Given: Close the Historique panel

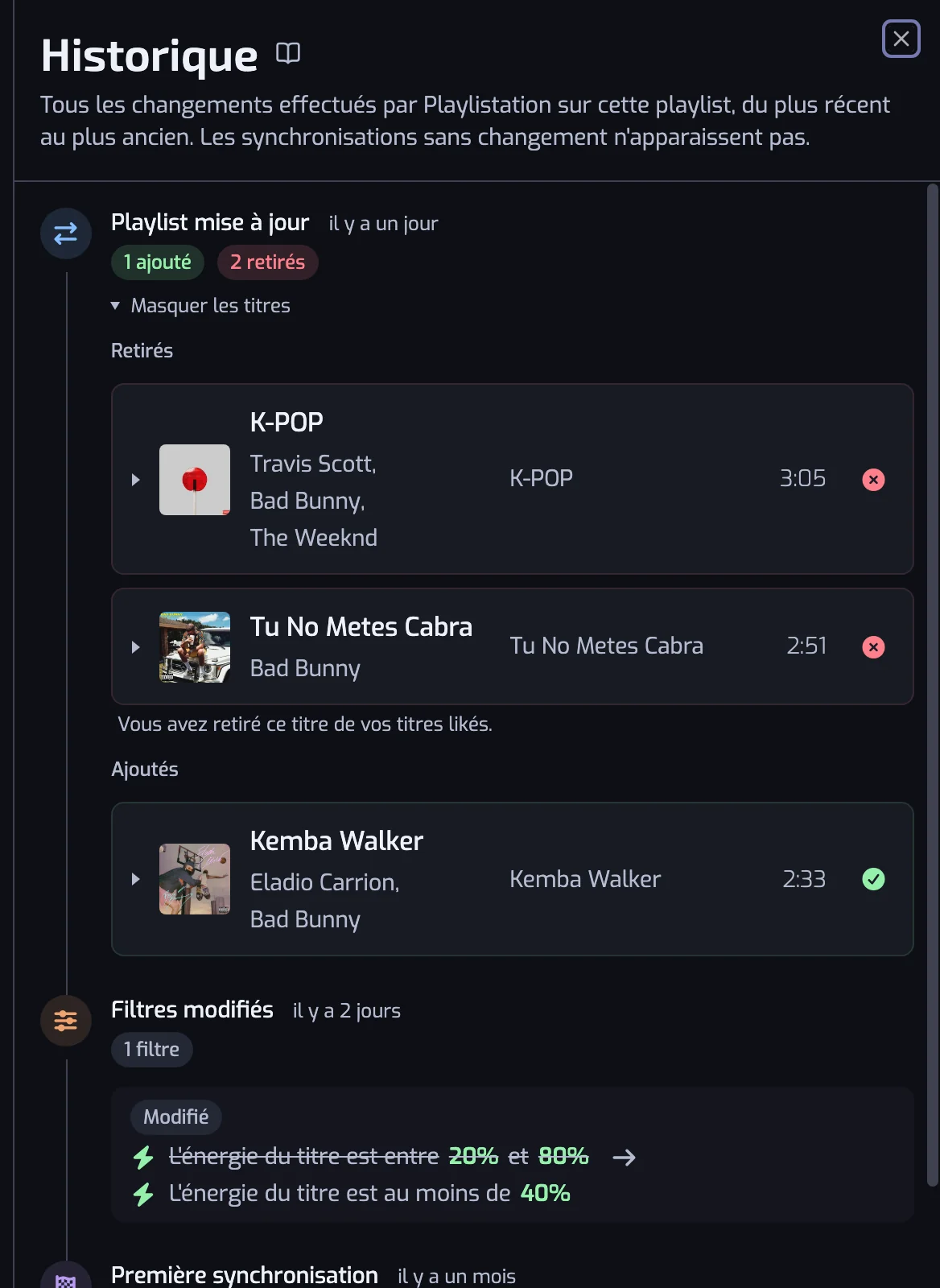Looking at the screenshot, I should pyautogui.click(x=901, y=39).
